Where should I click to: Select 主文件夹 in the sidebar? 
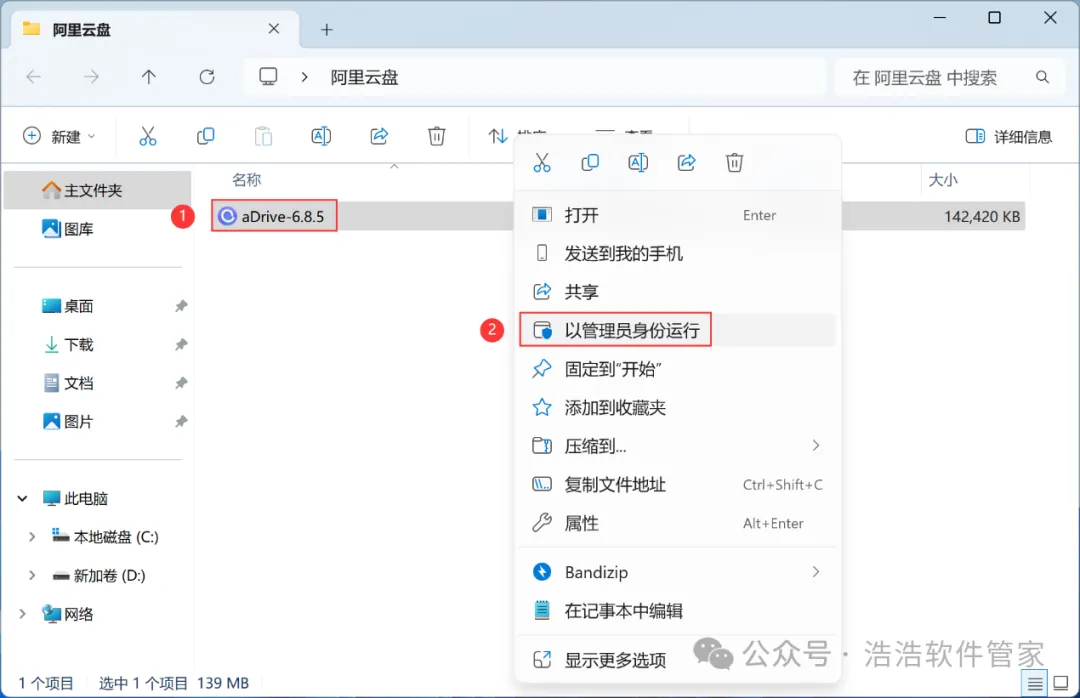(x=97, y=190)
